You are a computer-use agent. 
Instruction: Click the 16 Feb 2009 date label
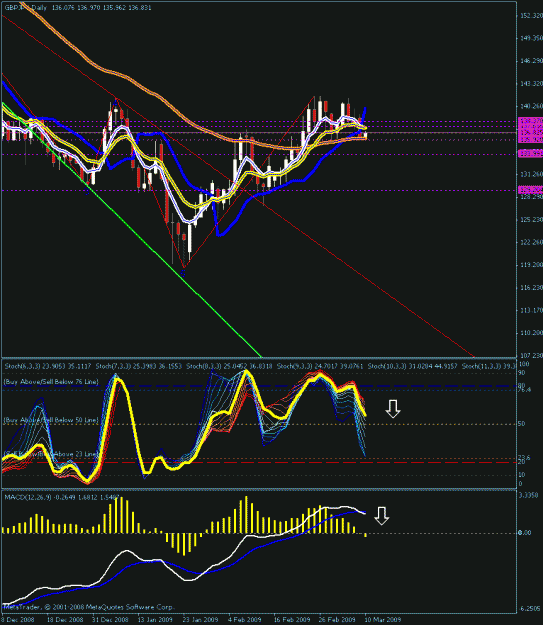[291, 620]
